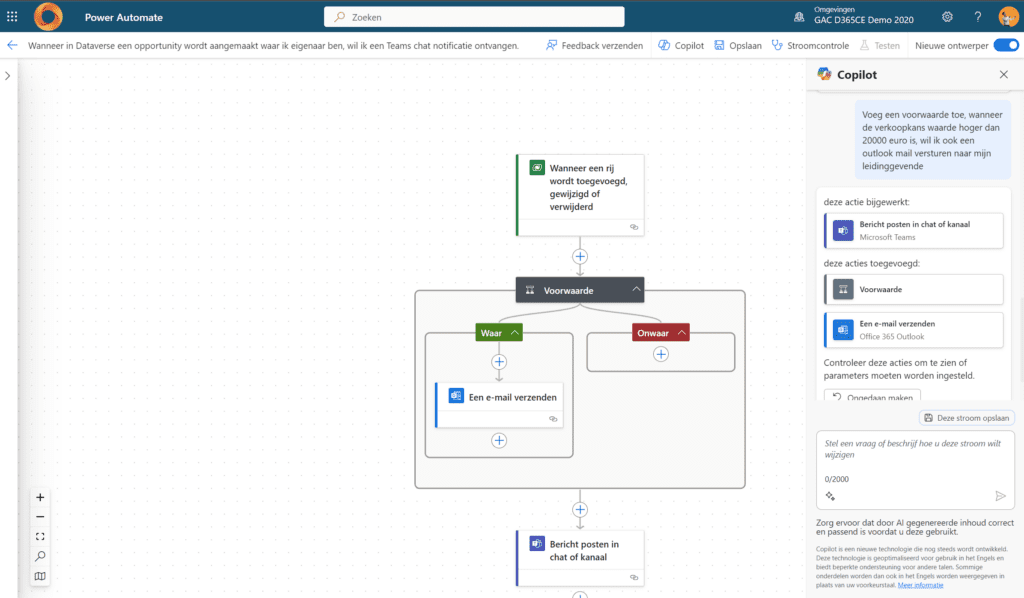This screenshot has height=598, width=1024.
Task: Expand the left side panel chevron
Action: tap(8, 76)
